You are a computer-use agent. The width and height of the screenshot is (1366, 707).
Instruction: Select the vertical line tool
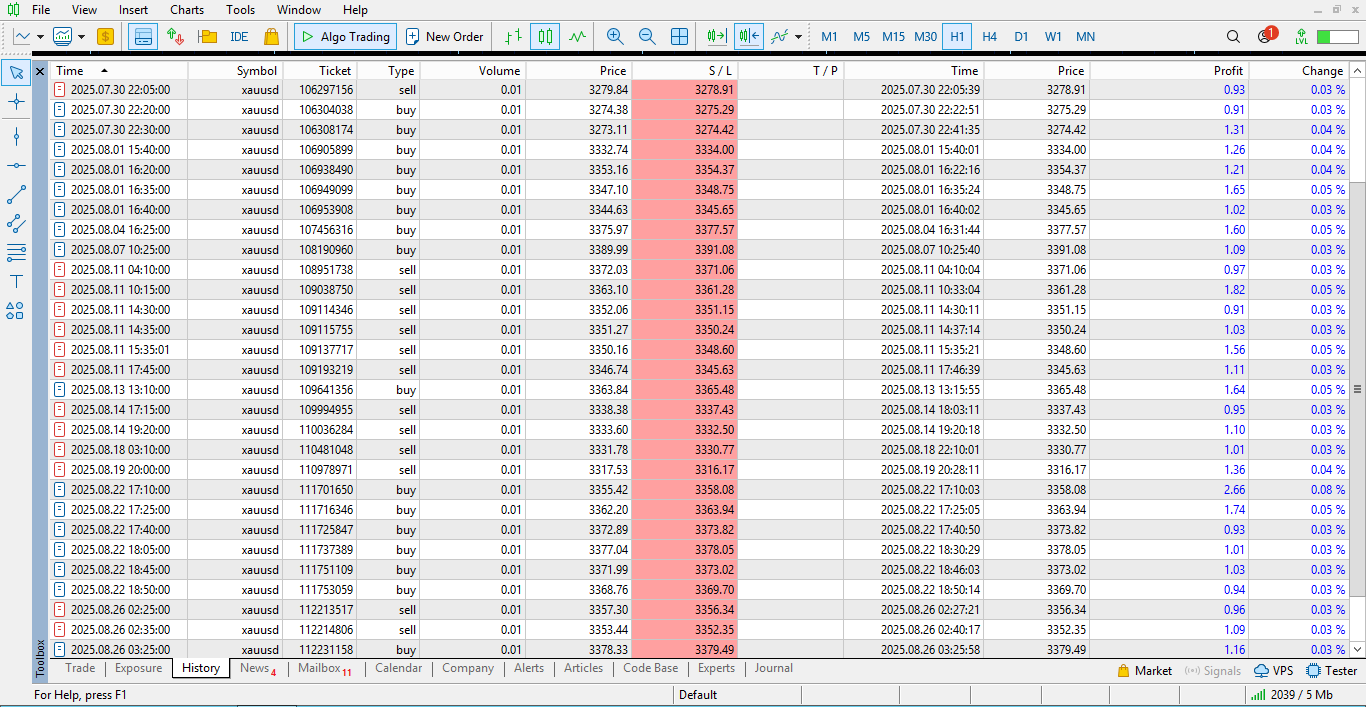point(16,136)
